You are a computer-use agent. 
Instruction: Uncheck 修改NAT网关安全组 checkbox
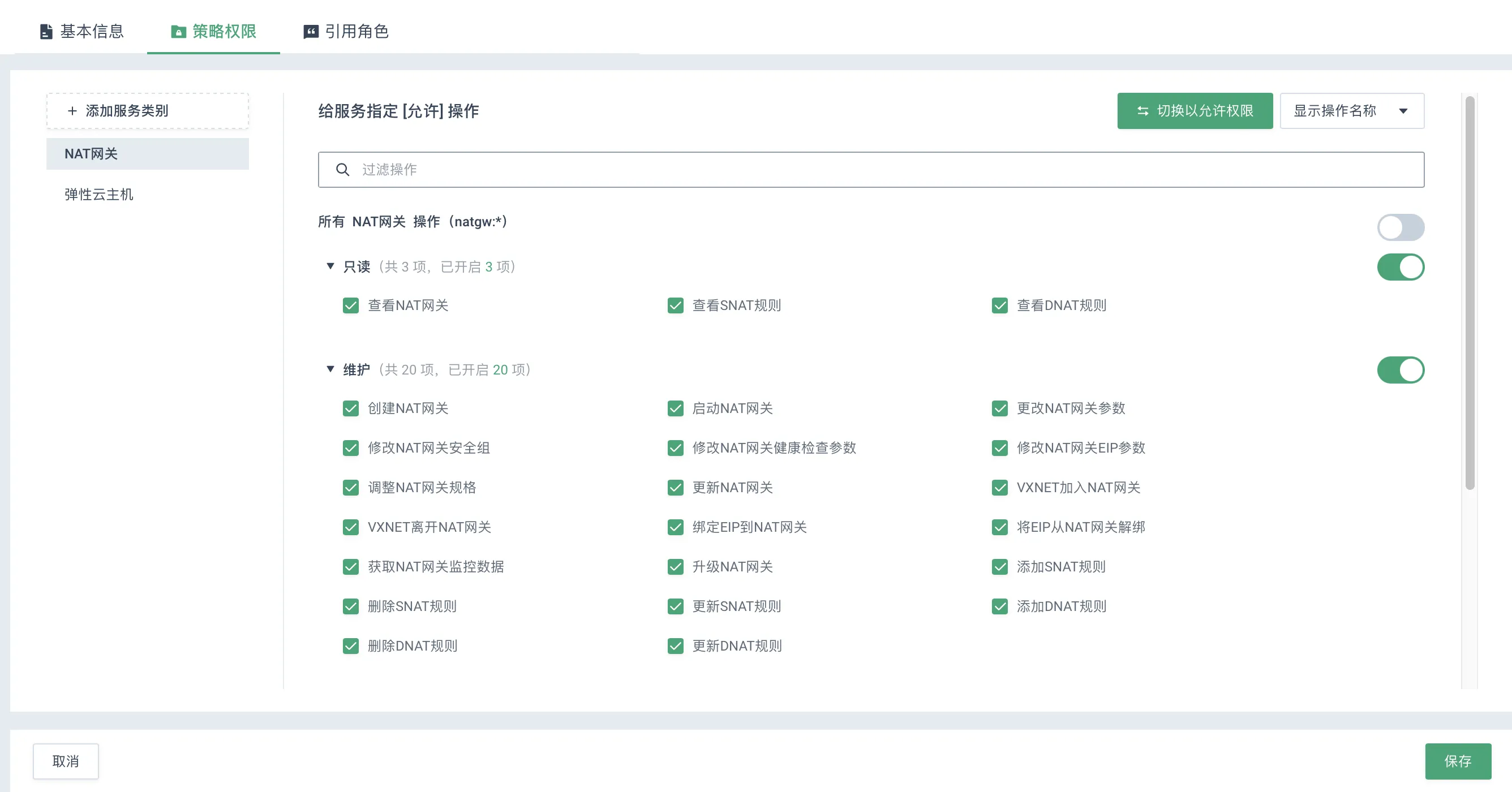click(350, 448)
